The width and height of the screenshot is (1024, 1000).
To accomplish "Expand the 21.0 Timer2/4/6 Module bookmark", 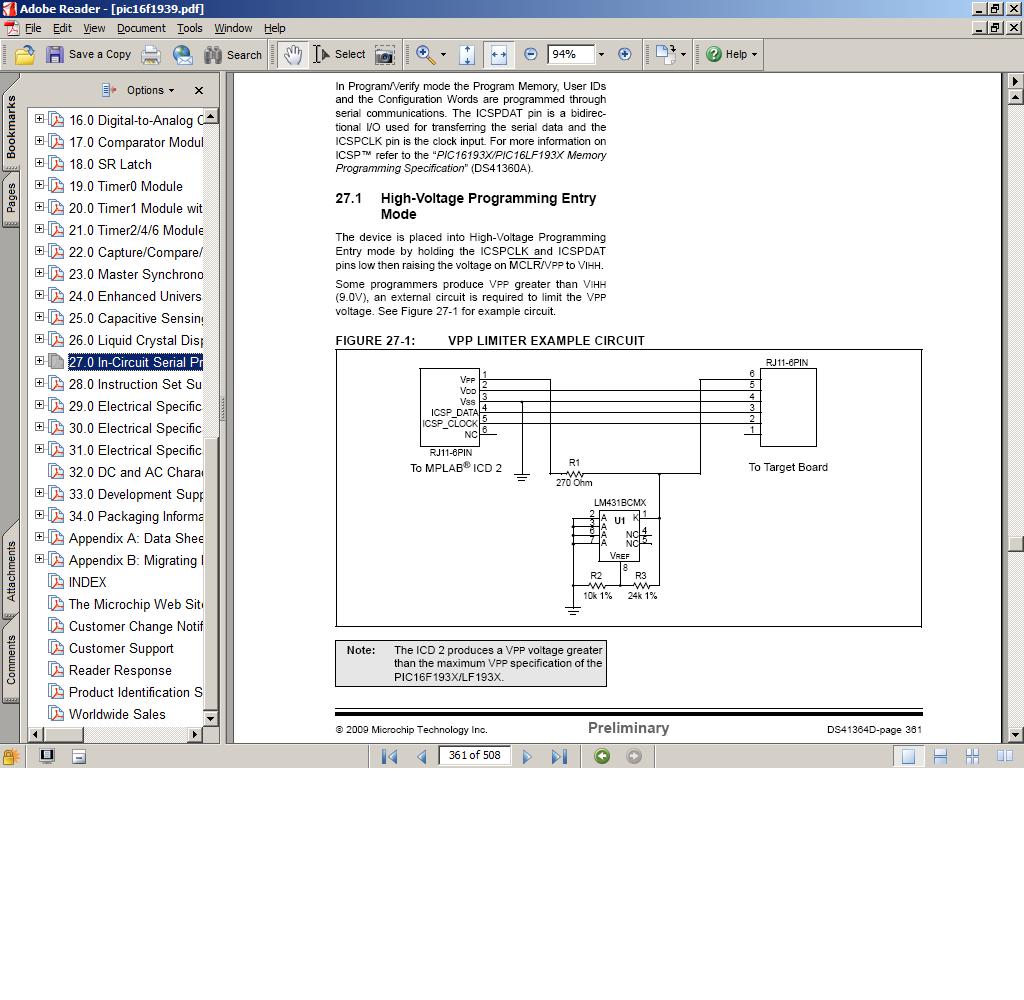I will [39, 229].
